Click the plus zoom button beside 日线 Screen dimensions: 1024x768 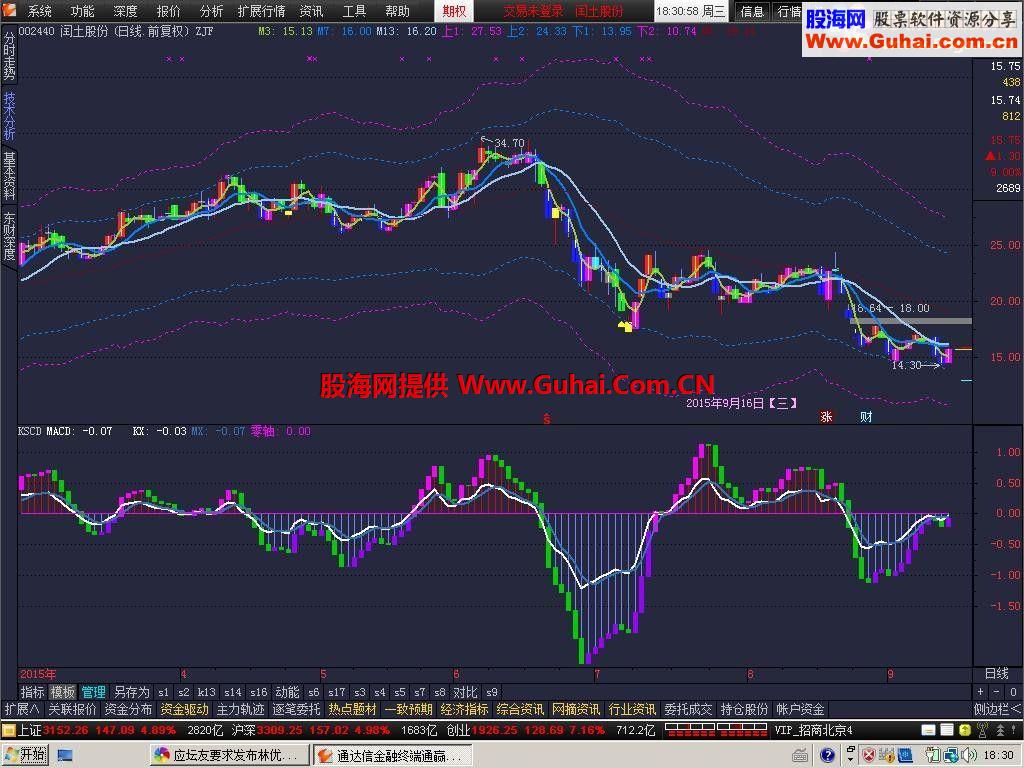[x=981, y=692]
